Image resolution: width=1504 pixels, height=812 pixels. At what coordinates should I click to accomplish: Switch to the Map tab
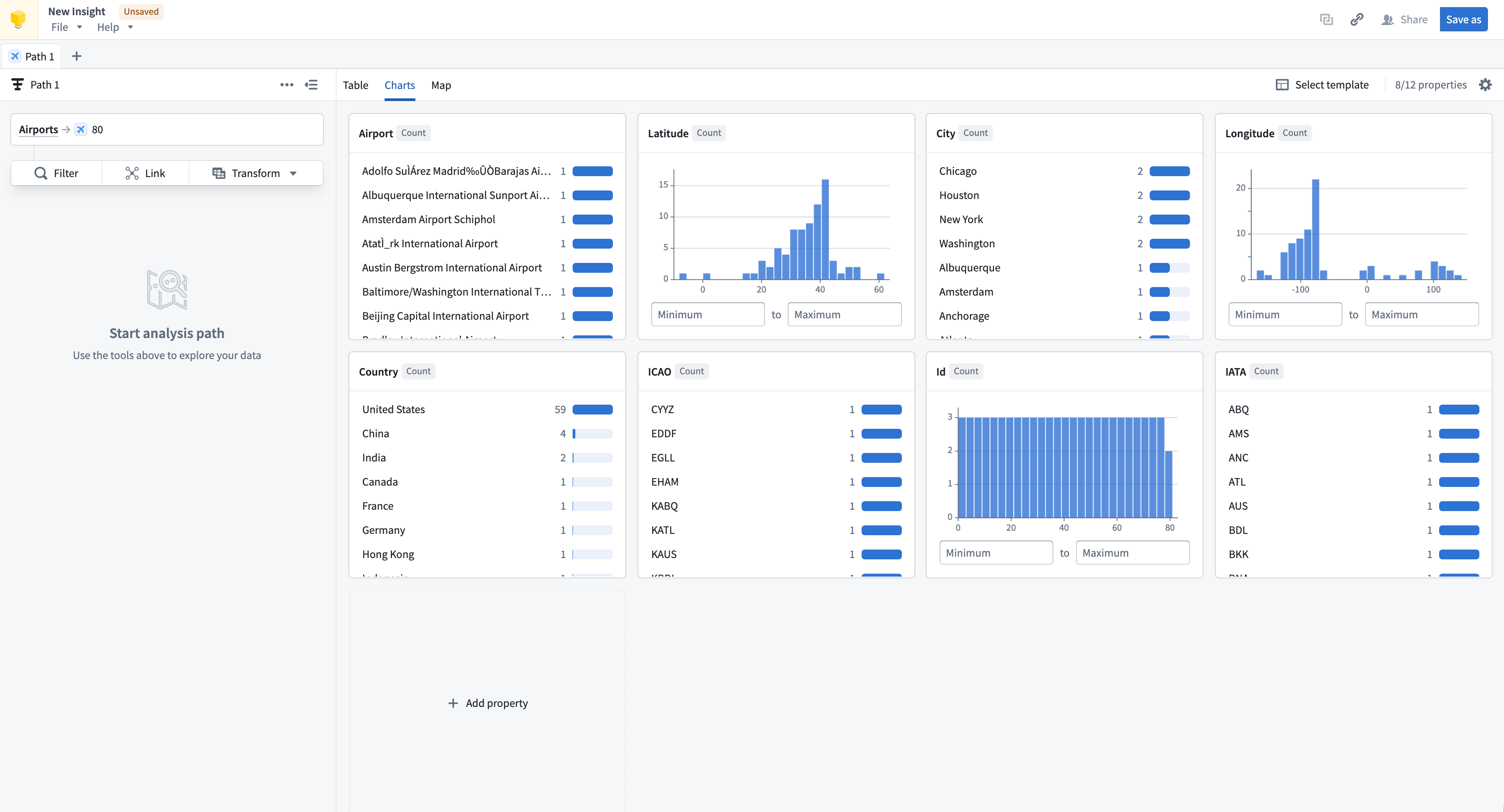pyautogui.click(x=441, y=85)
